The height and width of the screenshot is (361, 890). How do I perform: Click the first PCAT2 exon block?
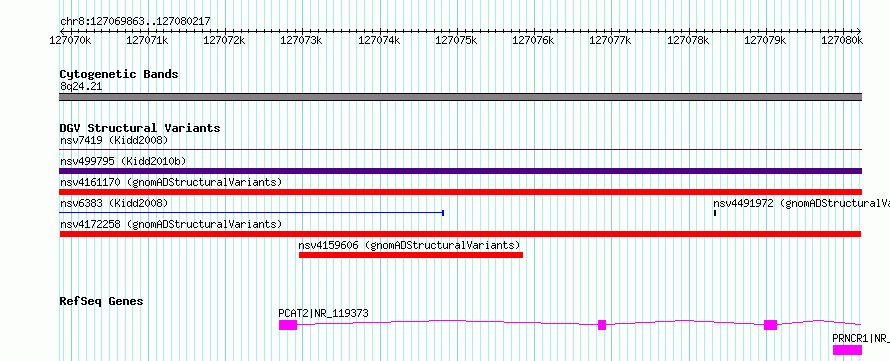point(288,325)
